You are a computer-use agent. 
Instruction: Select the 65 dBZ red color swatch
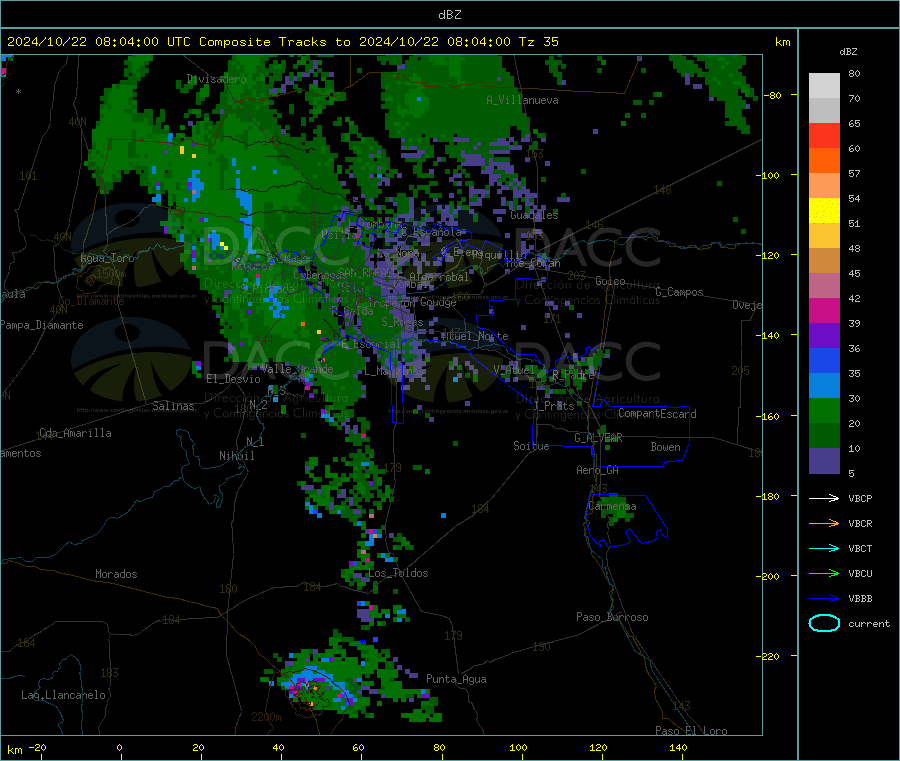click(x=824, y=135)
